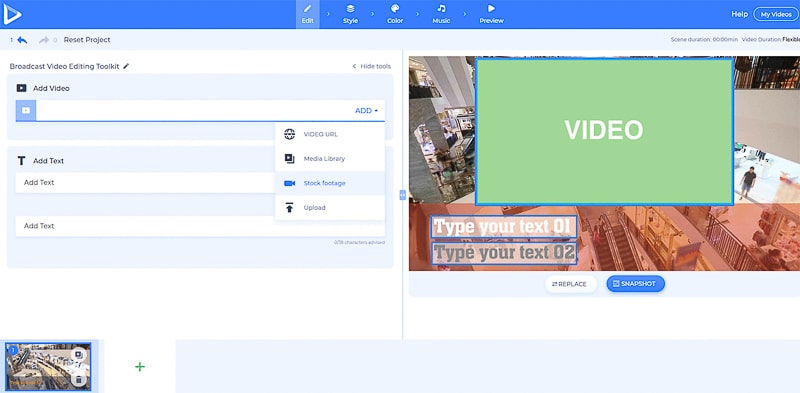Open the Help link
Image resolution: width=800 pixels, height=393 pixels.
739,14
